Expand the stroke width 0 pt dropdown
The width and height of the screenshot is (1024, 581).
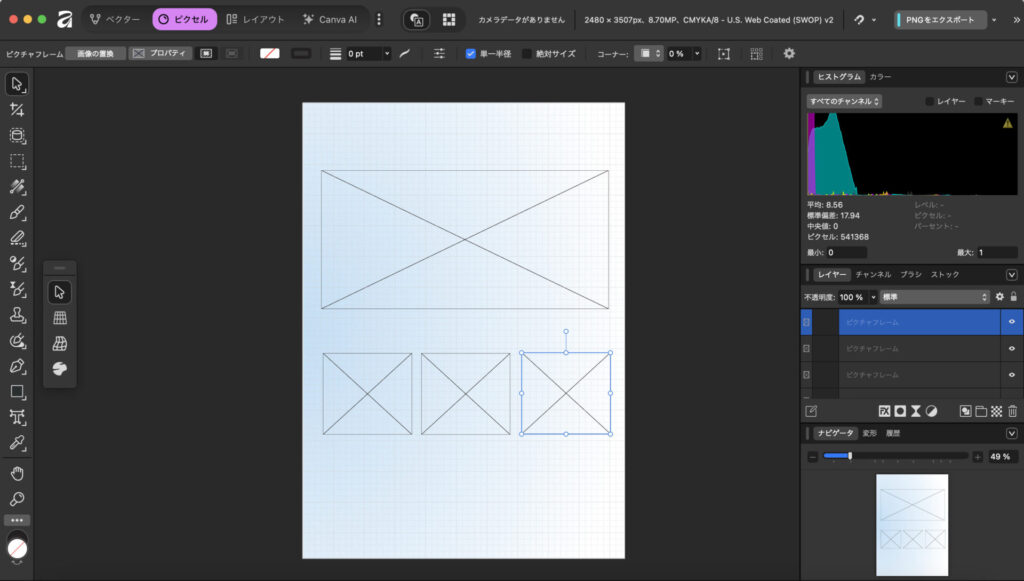click(386, 54)
